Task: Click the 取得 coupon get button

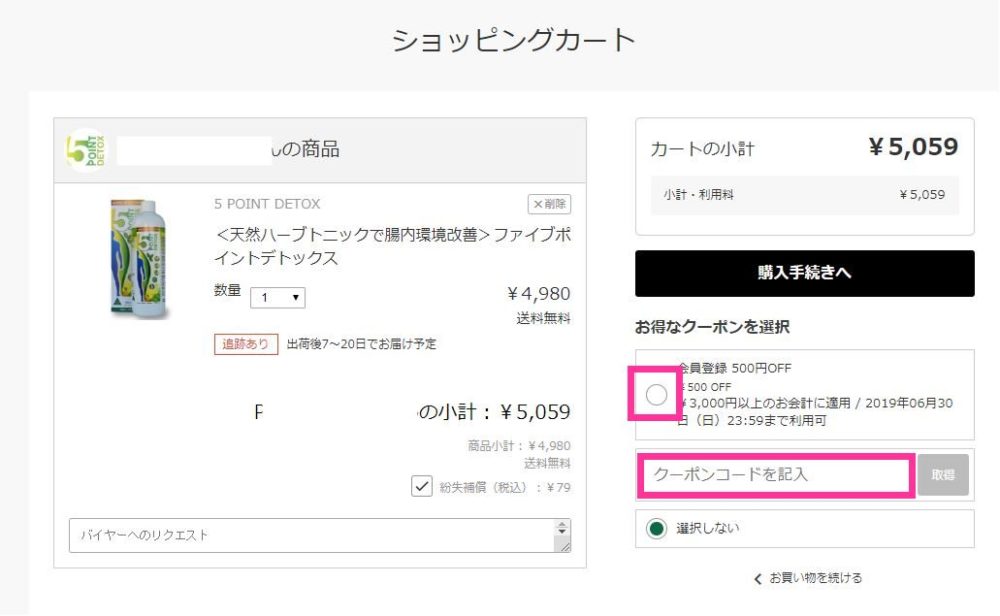Action: pyautogui.click(x=943, y=475)
